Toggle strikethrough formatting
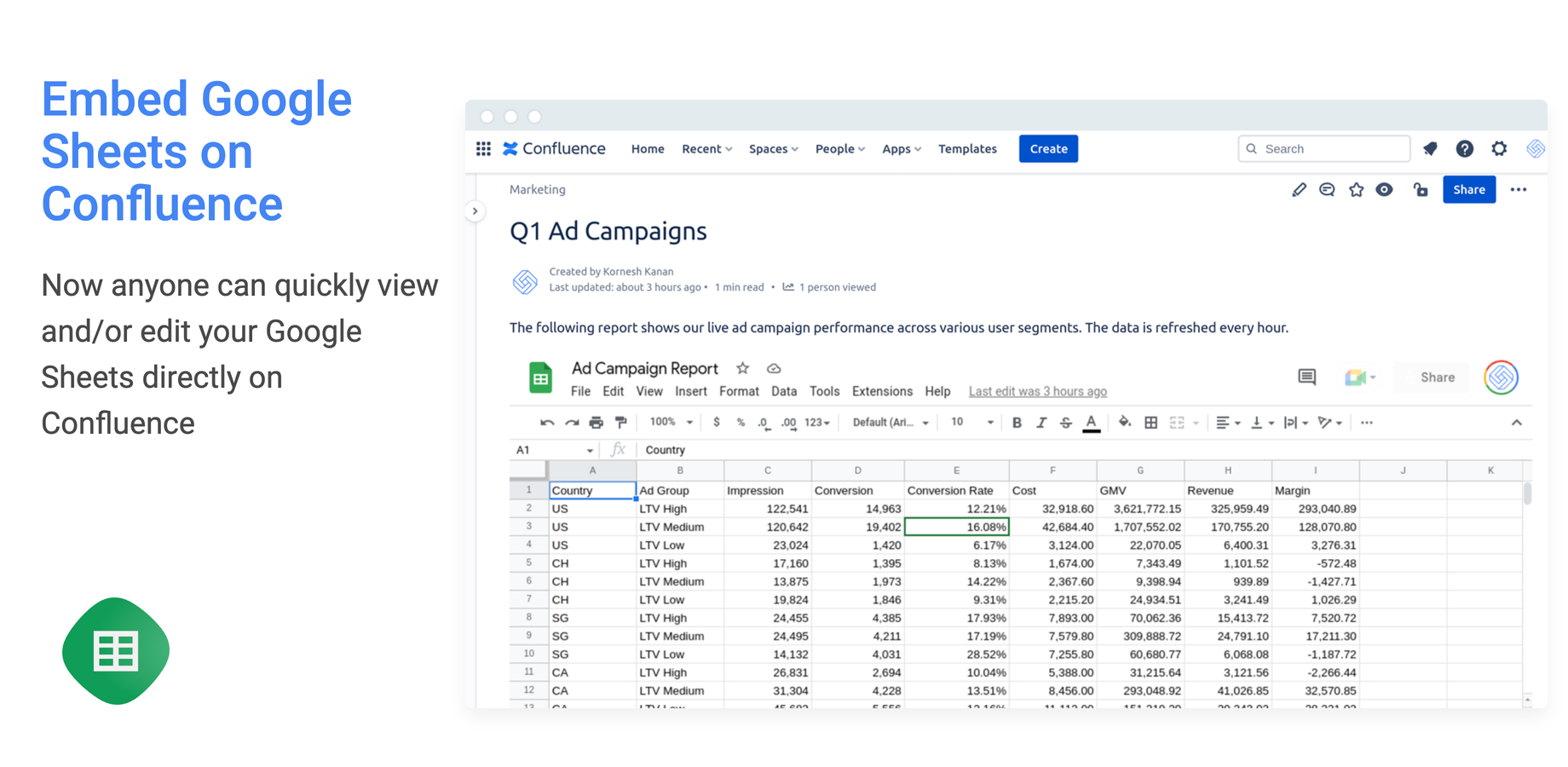 (1066, 423)
